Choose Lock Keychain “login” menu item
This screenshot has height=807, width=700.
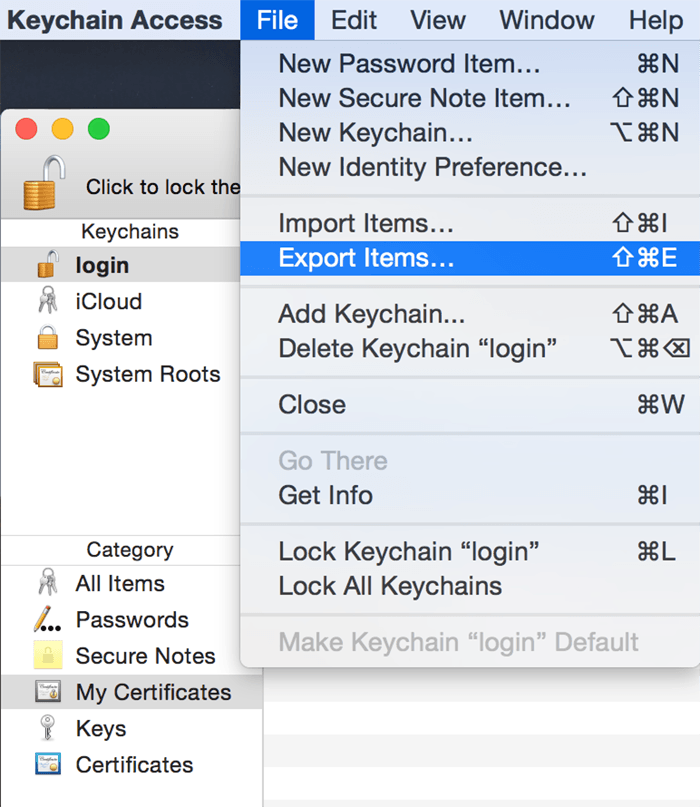tap(409, 551)
